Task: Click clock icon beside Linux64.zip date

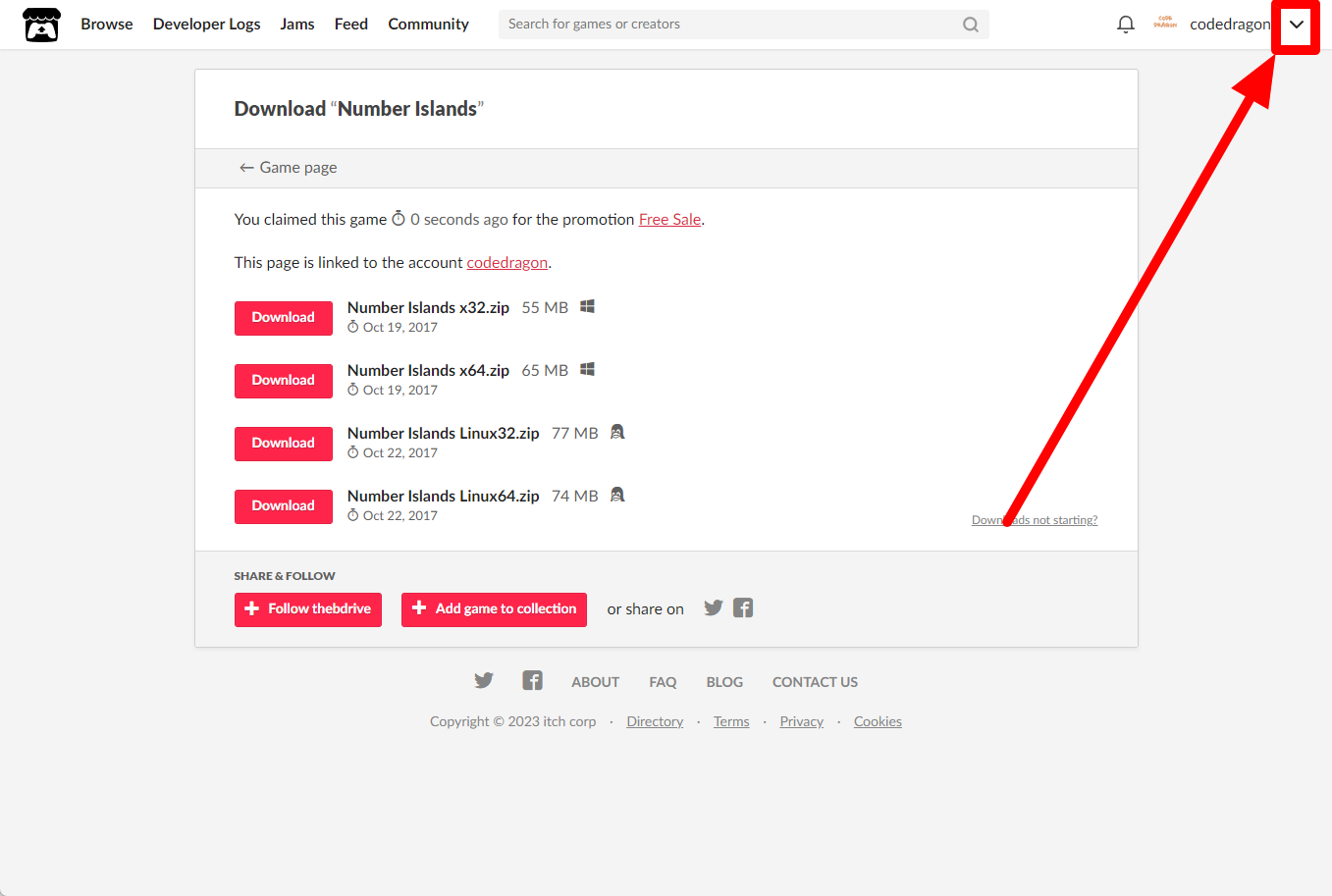Action: point(353,515)
